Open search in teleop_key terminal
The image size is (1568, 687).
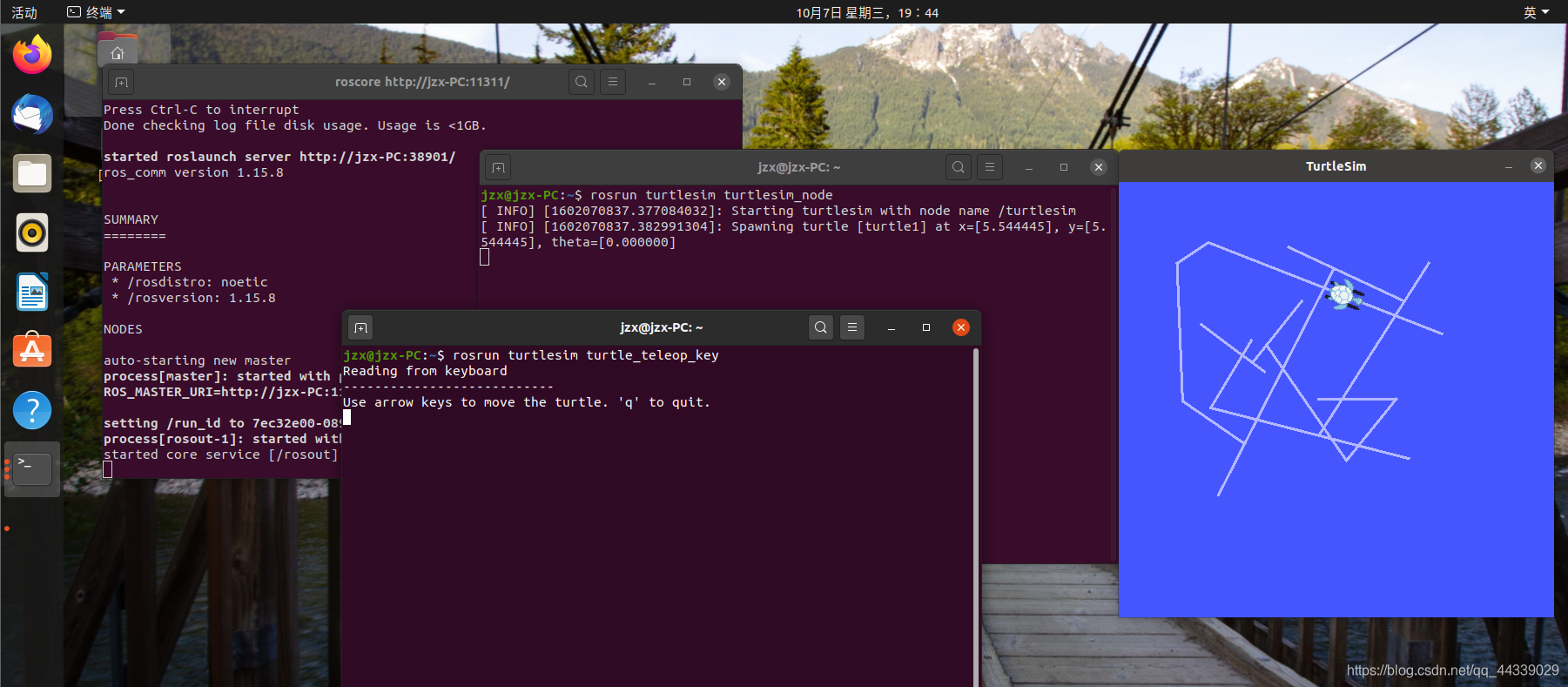pos(821,327)
